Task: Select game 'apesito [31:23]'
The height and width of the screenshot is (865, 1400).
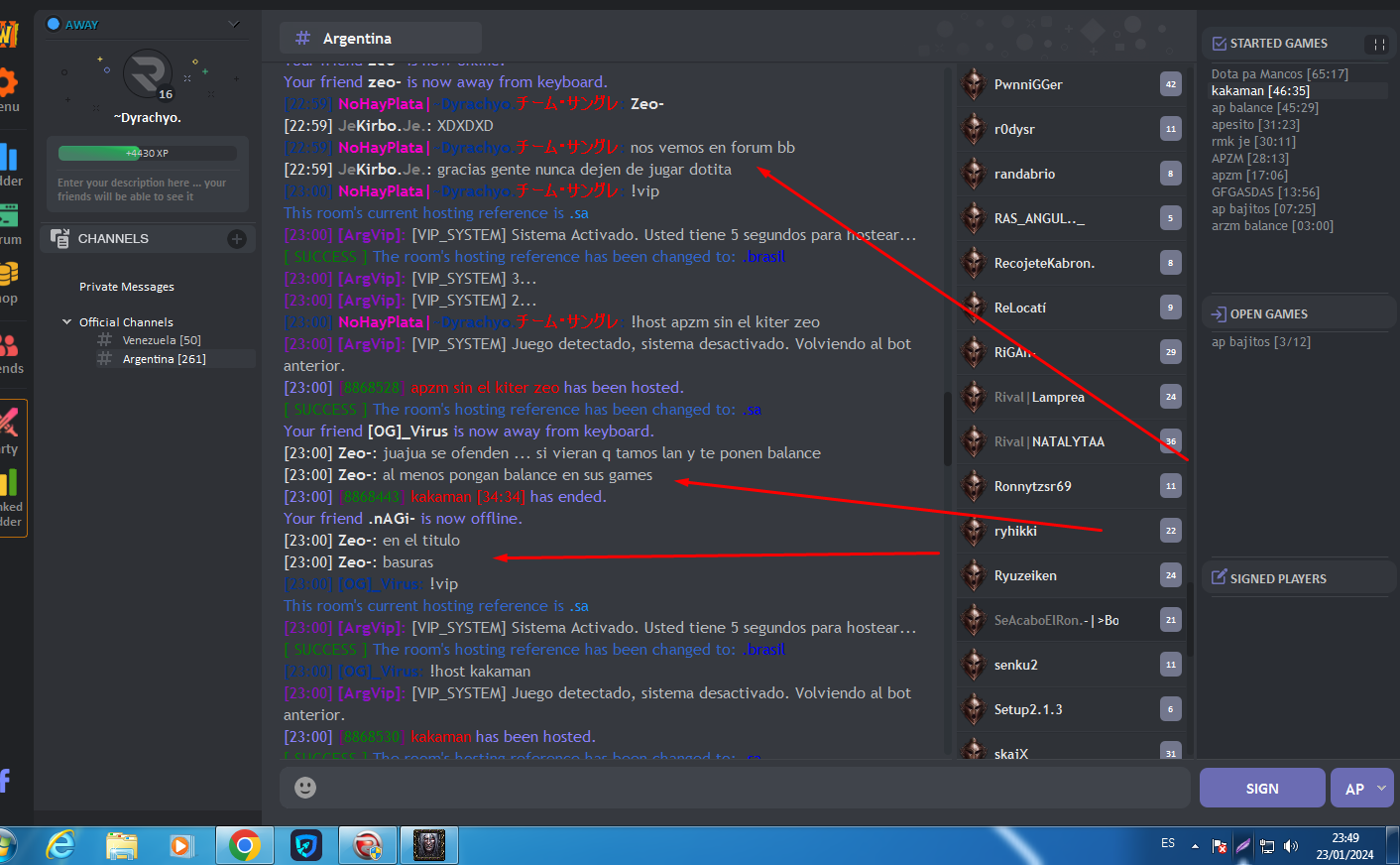Action: [x=1255, y=125]
